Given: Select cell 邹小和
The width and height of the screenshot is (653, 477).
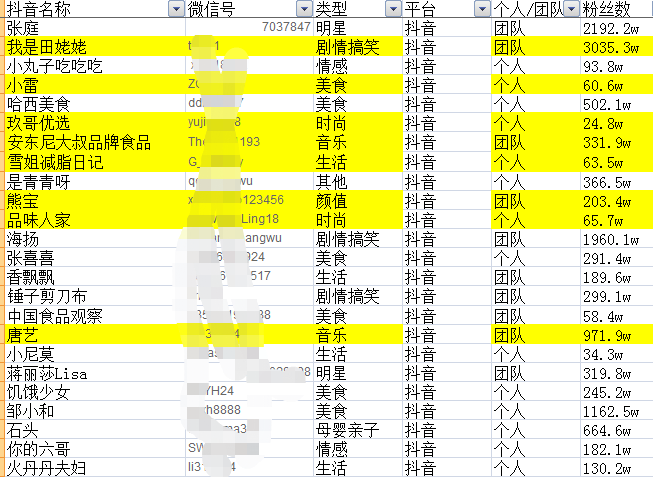Looking at the screenshot, I should tap(95, 411).
